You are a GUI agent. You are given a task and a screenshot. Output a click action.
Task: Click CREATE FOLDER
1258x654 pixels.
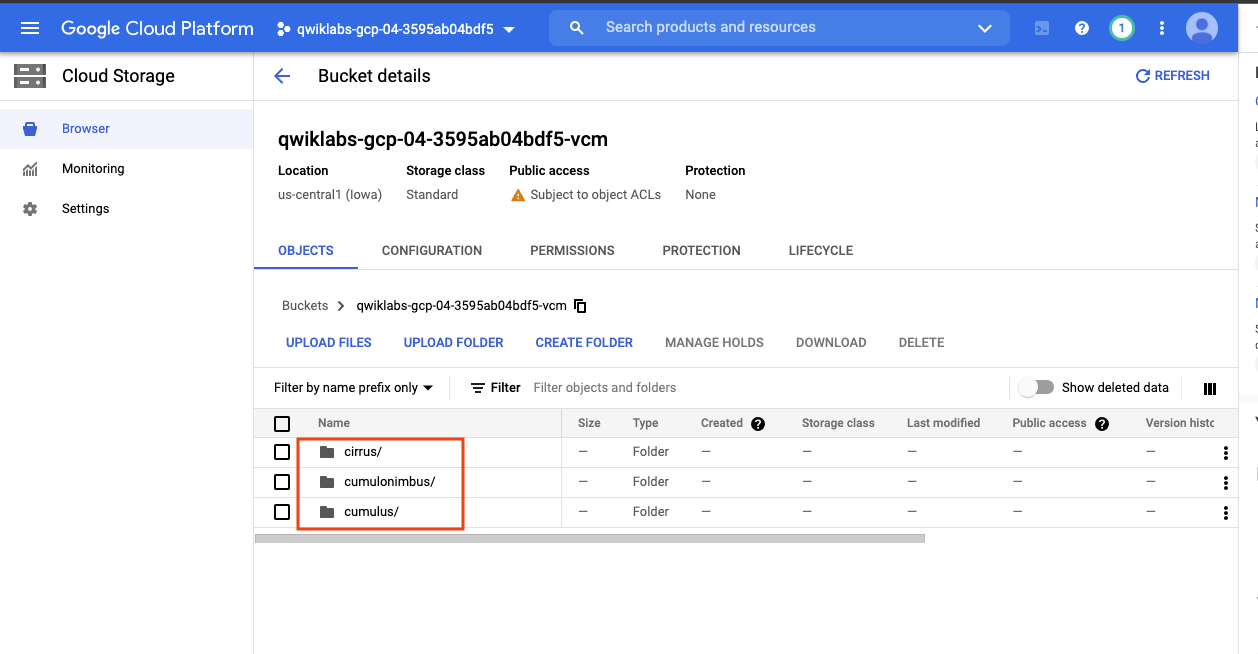584,343
